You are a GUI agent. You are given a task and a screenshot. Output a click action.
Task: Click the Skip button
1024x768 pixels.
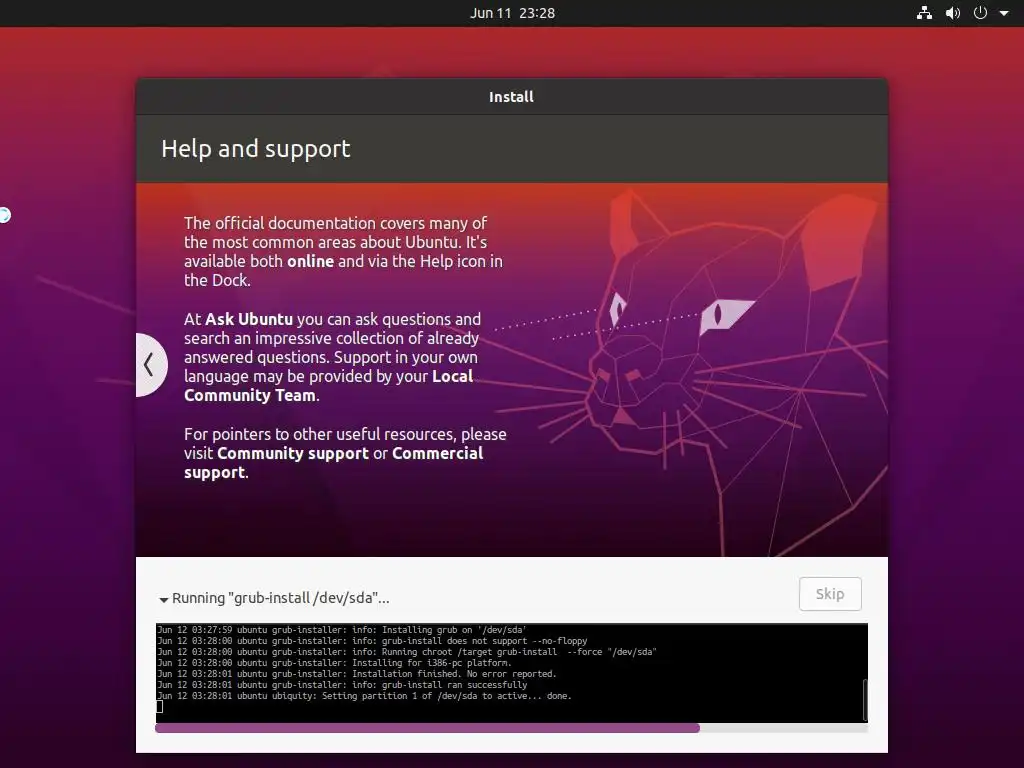(830, 594)
